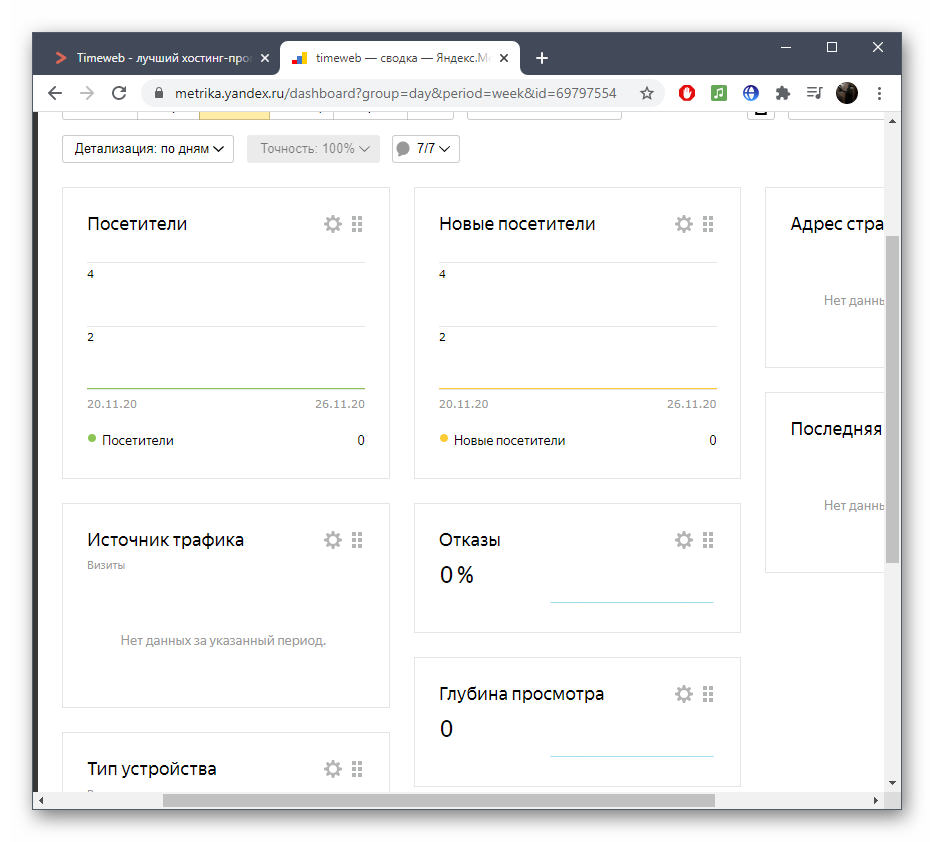Screen dimensions: 934x842
Task: Open the Точность: 100% dropdown
Action: [x=313, y=149]
